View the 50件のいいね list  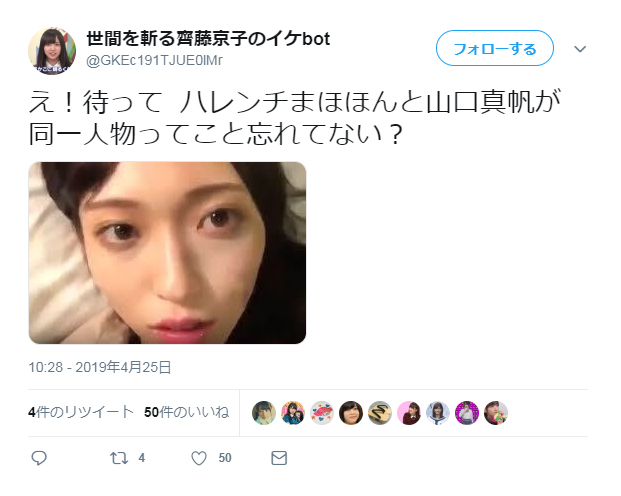click(x=187, y=412)
